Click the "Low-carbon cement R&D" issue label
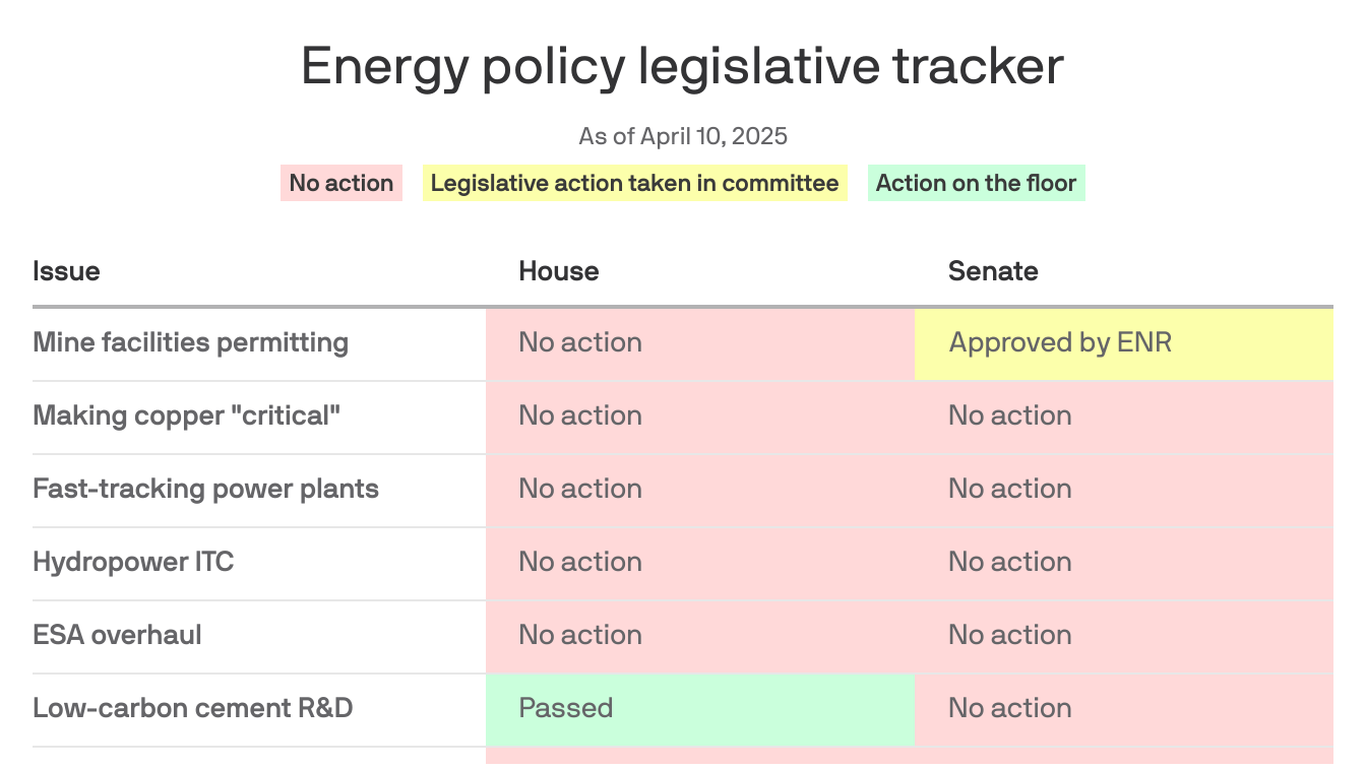This screenshot has height=768, width=1366. coord(193,708)
